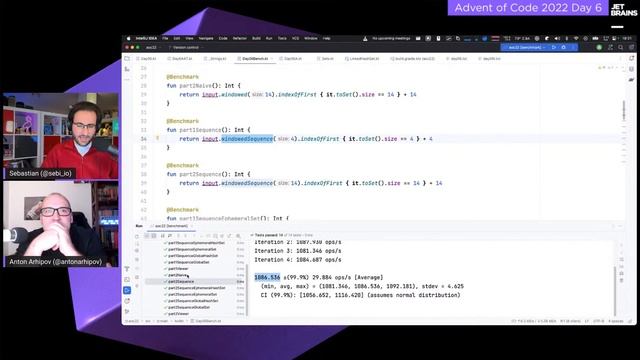Screen dimensions: 640x360
Task: Click the console output scrollbar
Action: (x=616, y=291)
